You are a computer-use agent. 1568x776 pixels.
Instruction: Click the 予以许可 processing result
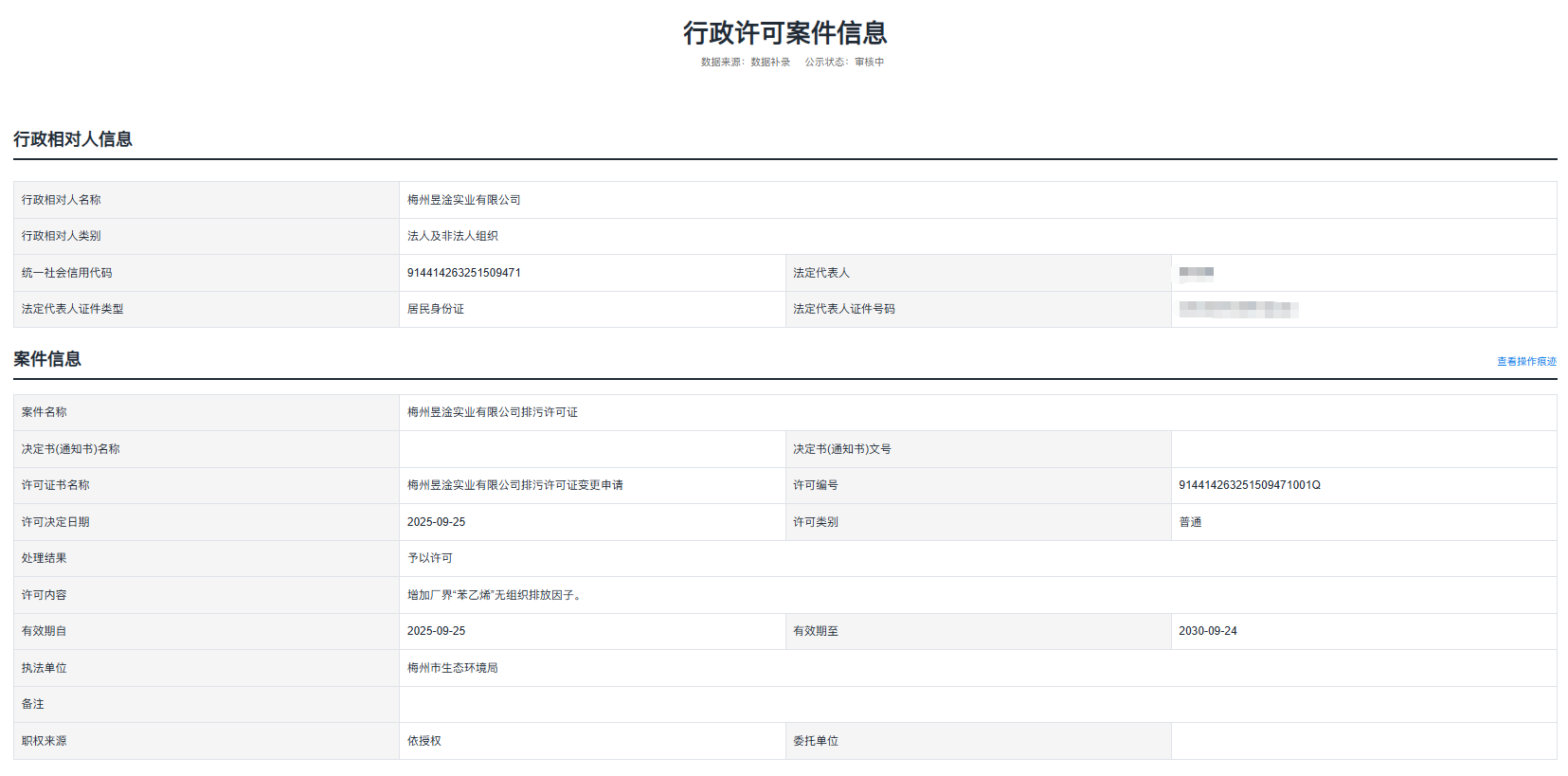429,558
